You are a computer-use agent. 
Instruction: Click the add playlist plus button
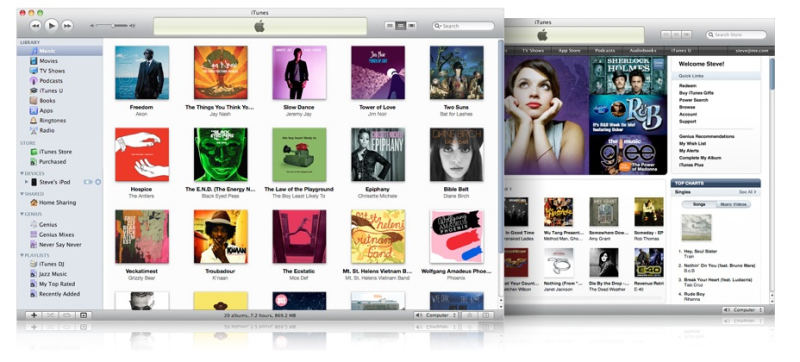(x=34, y=315)
